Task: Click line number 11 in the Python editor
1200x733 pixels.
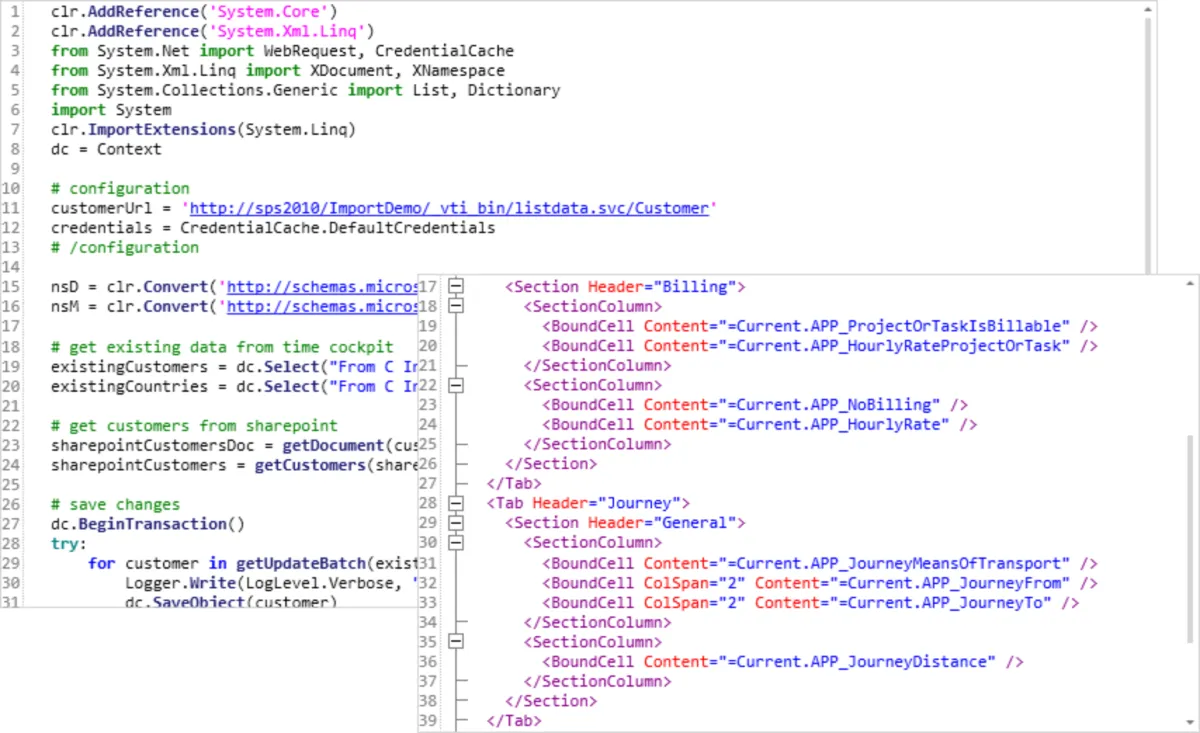Action: point(13,208)
